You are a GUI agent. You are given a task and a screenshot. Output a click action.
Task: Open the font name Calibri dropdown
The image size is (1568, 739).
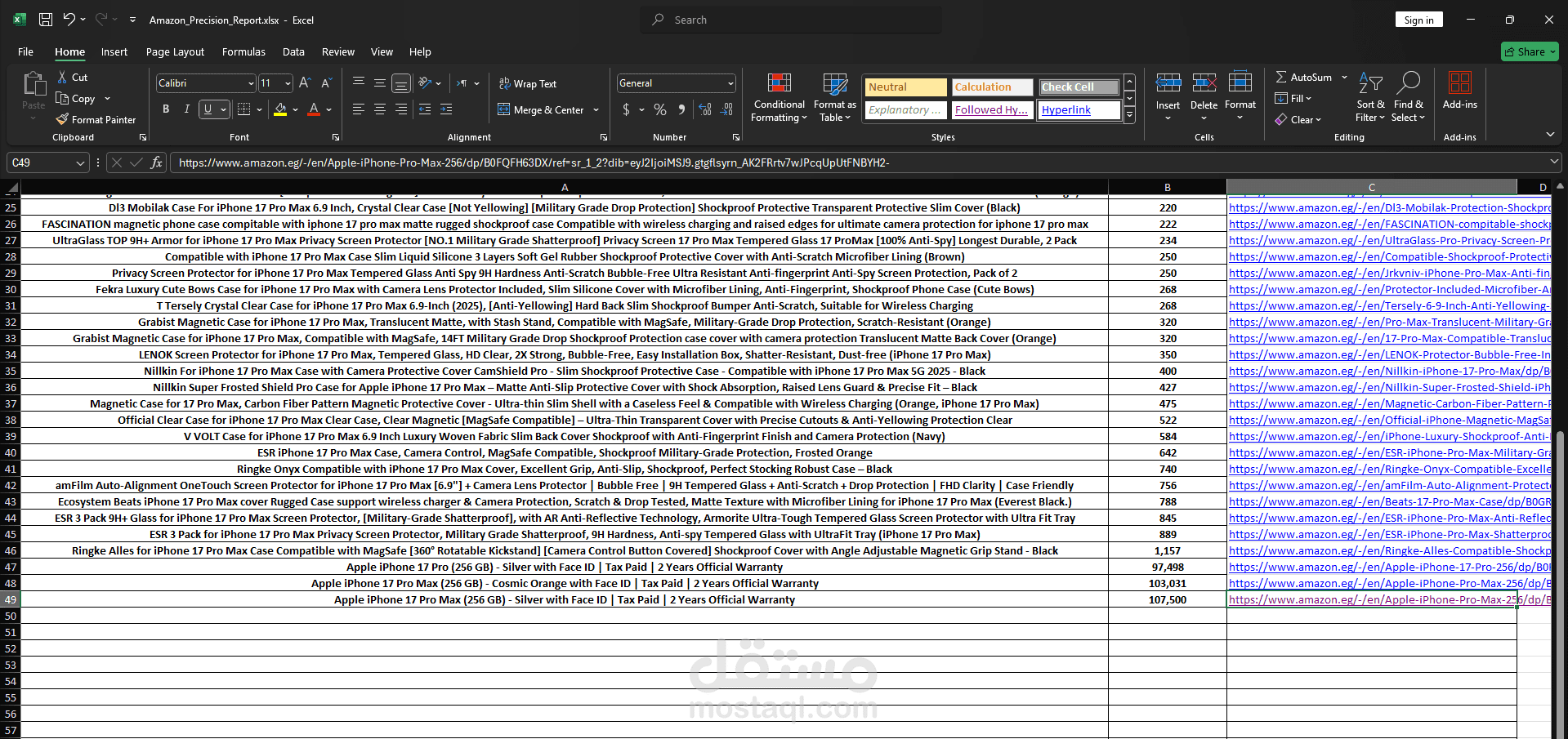pos(251,83)
